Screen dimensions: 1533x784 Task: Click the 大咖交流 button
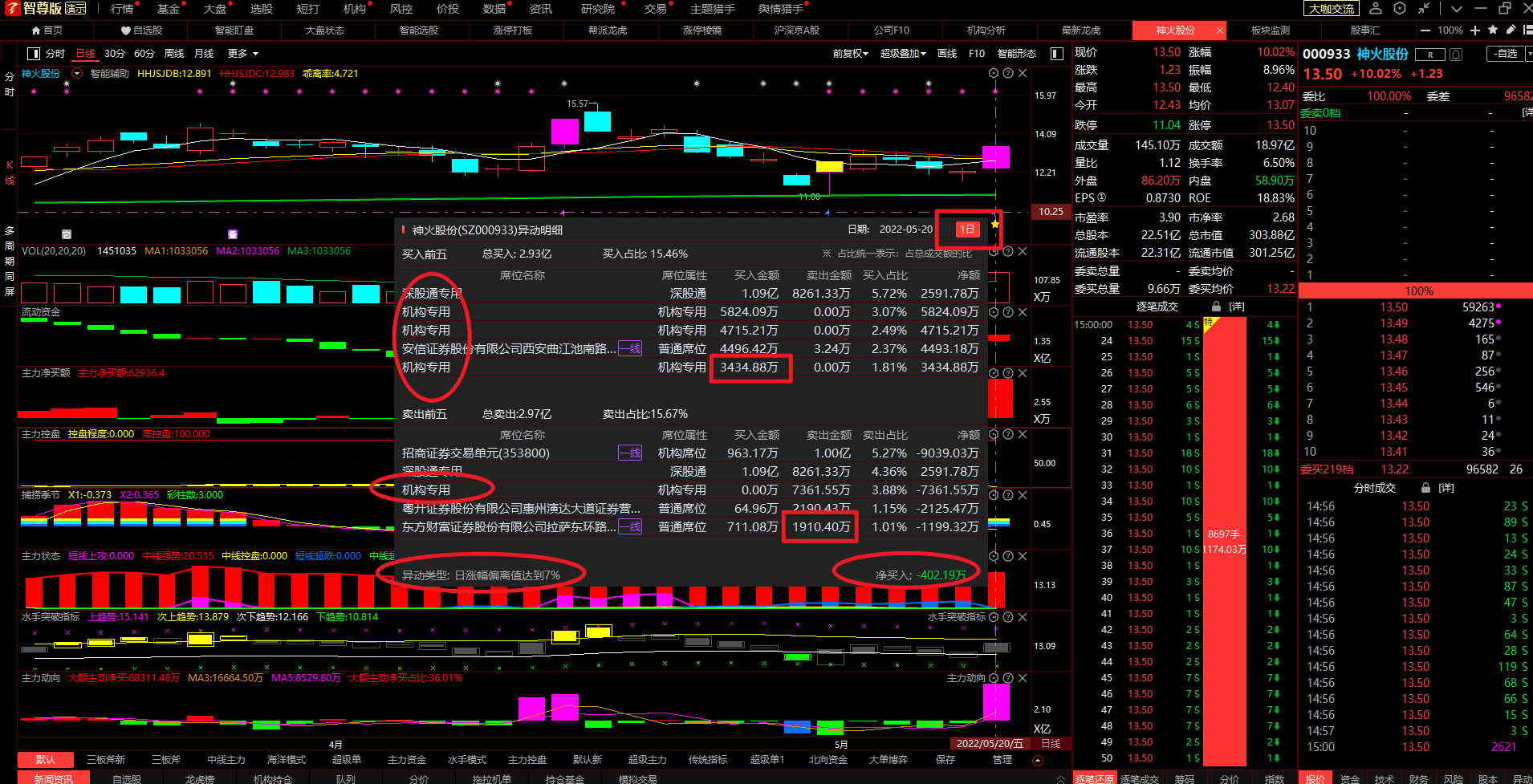1331,9
